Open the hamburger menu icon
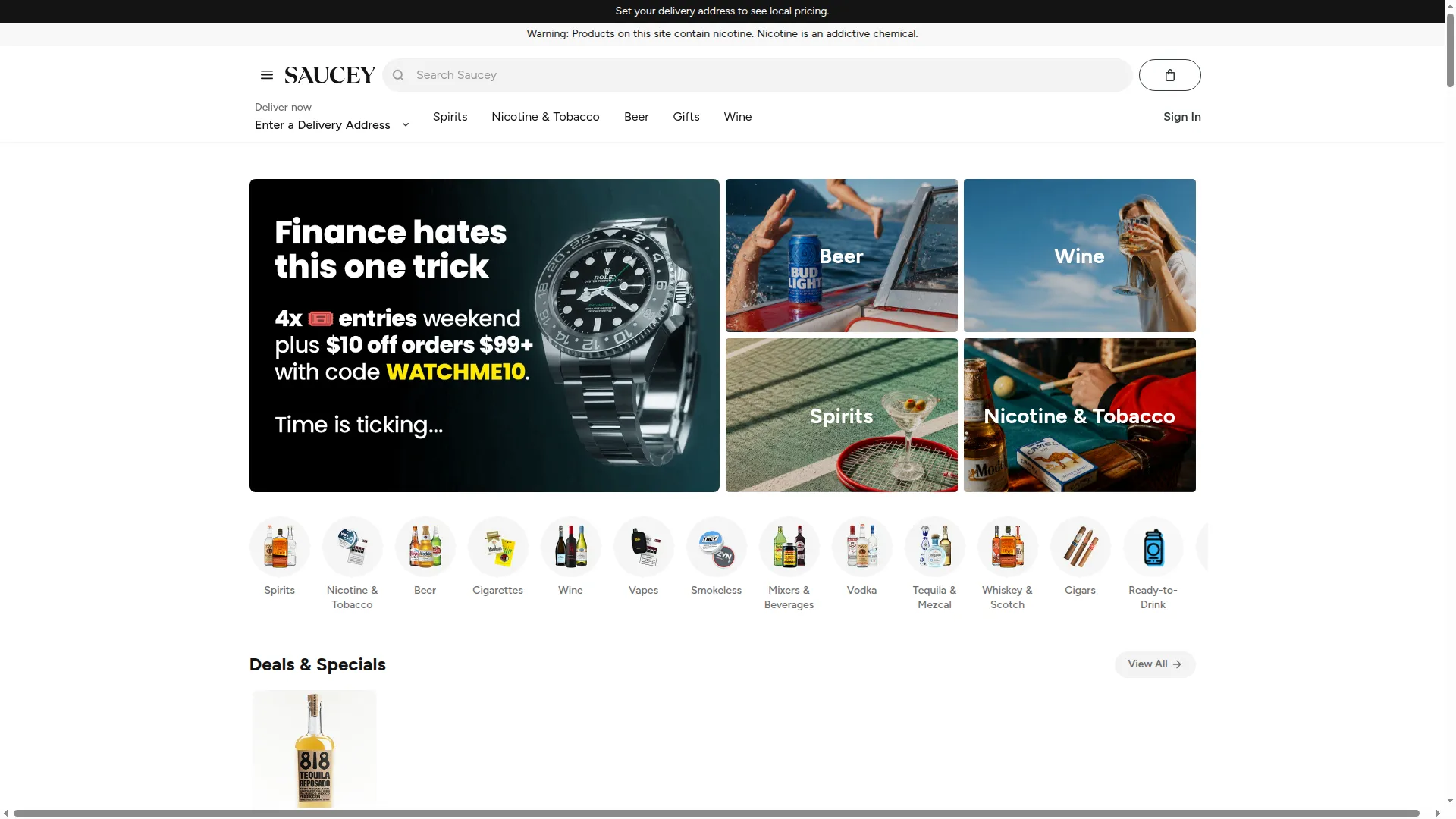The image size is (1456, 819). point(266,75)
